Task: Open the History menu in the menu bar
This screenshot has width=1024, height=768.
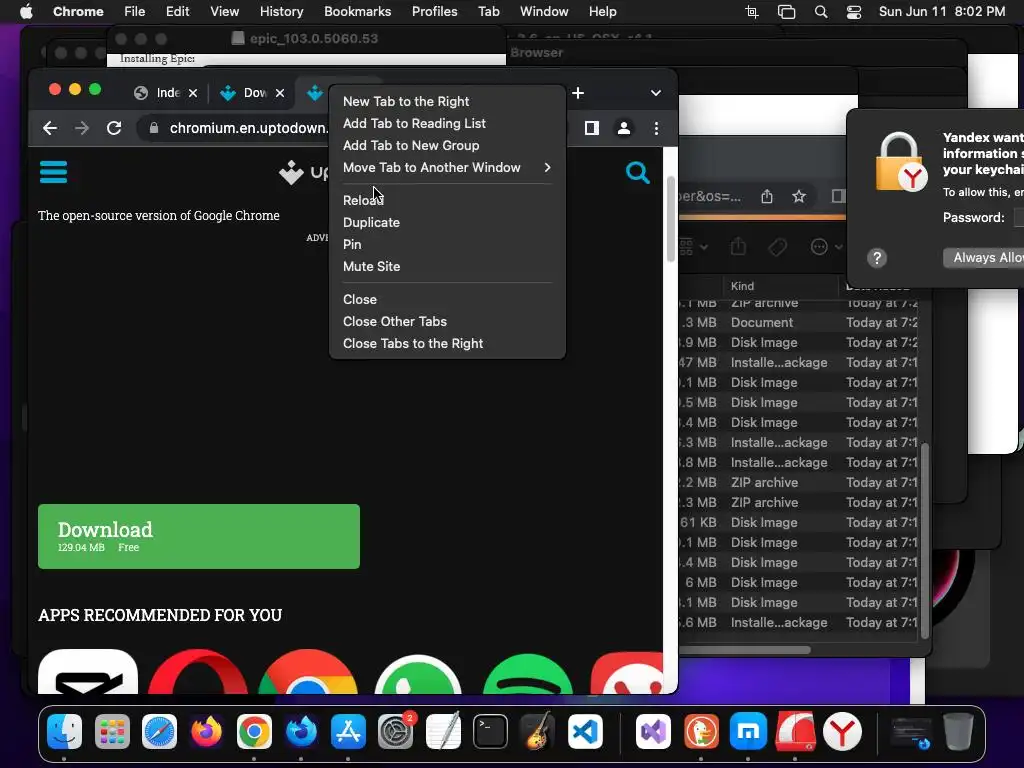Action: click(x=281, y=12)
